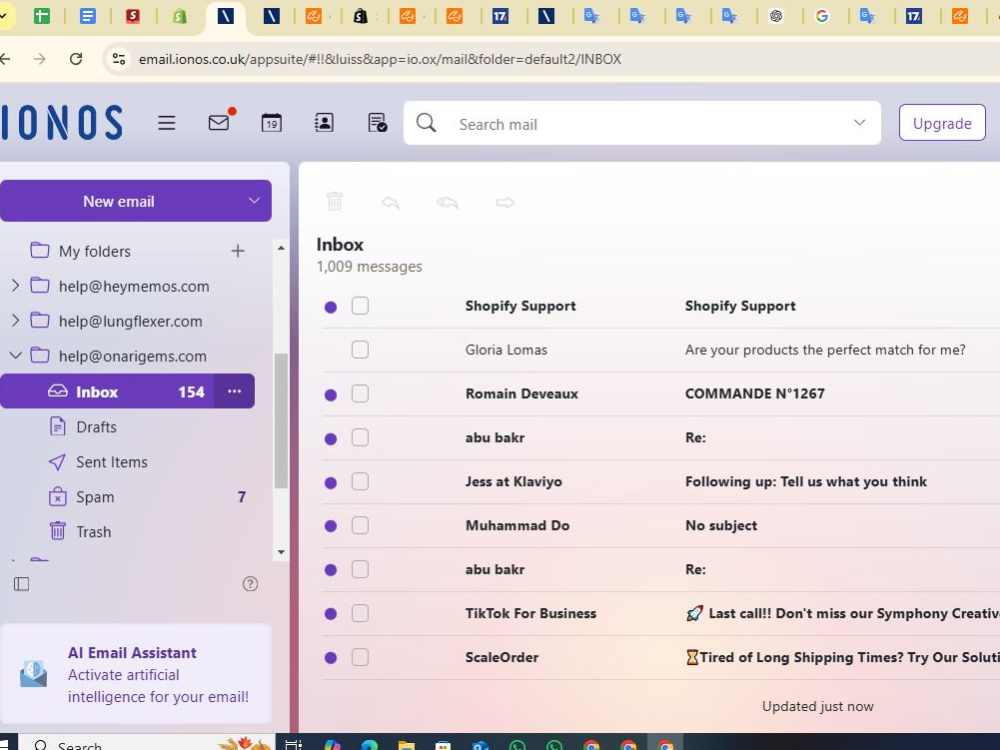The height and width of the screenshot is (750, 1000).
Task: Open the Tasks checklist icon
Action: [x=377, y=122]
